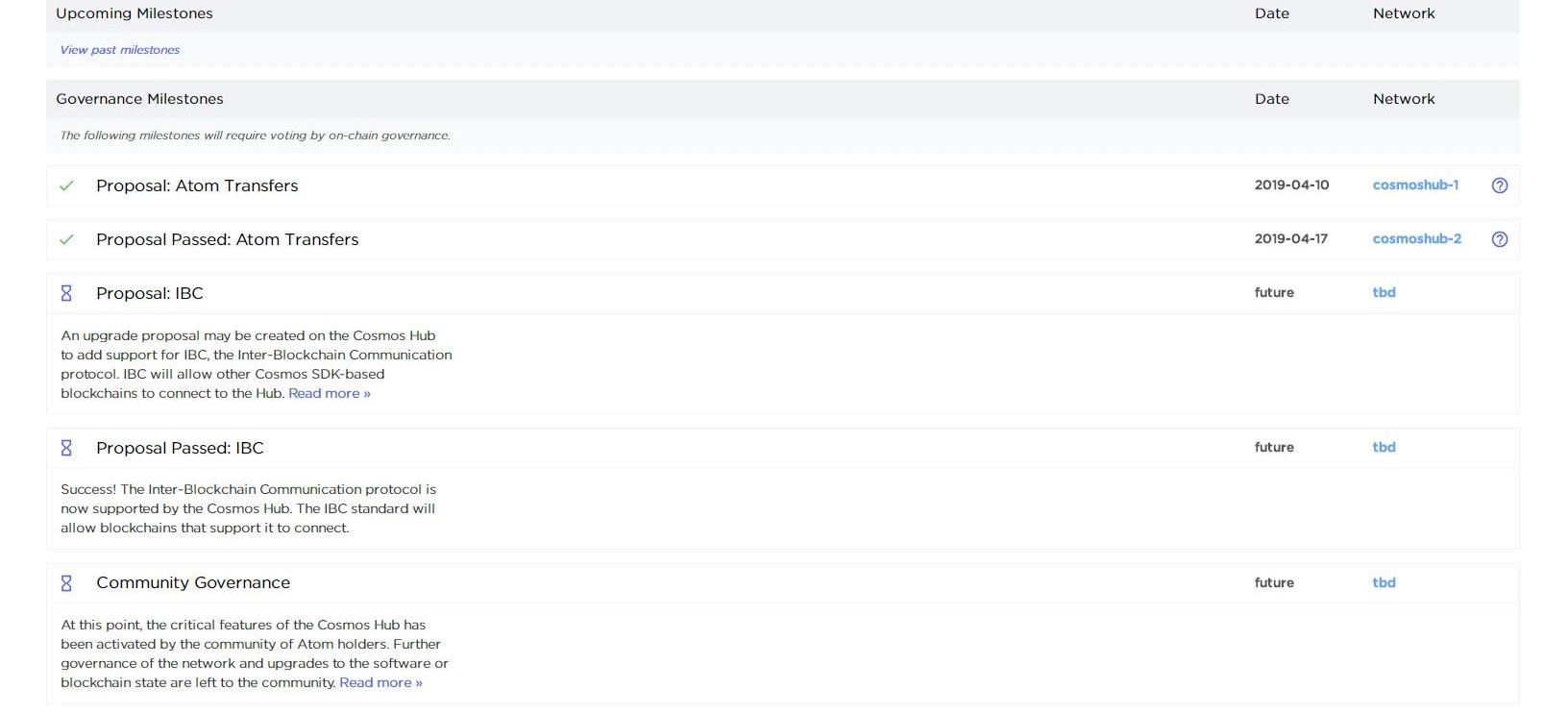This screenshot has height=714, width=1568.
Task: Click the hourglass icon for Proposal Passed: IBC
Action: coord(66,448)
